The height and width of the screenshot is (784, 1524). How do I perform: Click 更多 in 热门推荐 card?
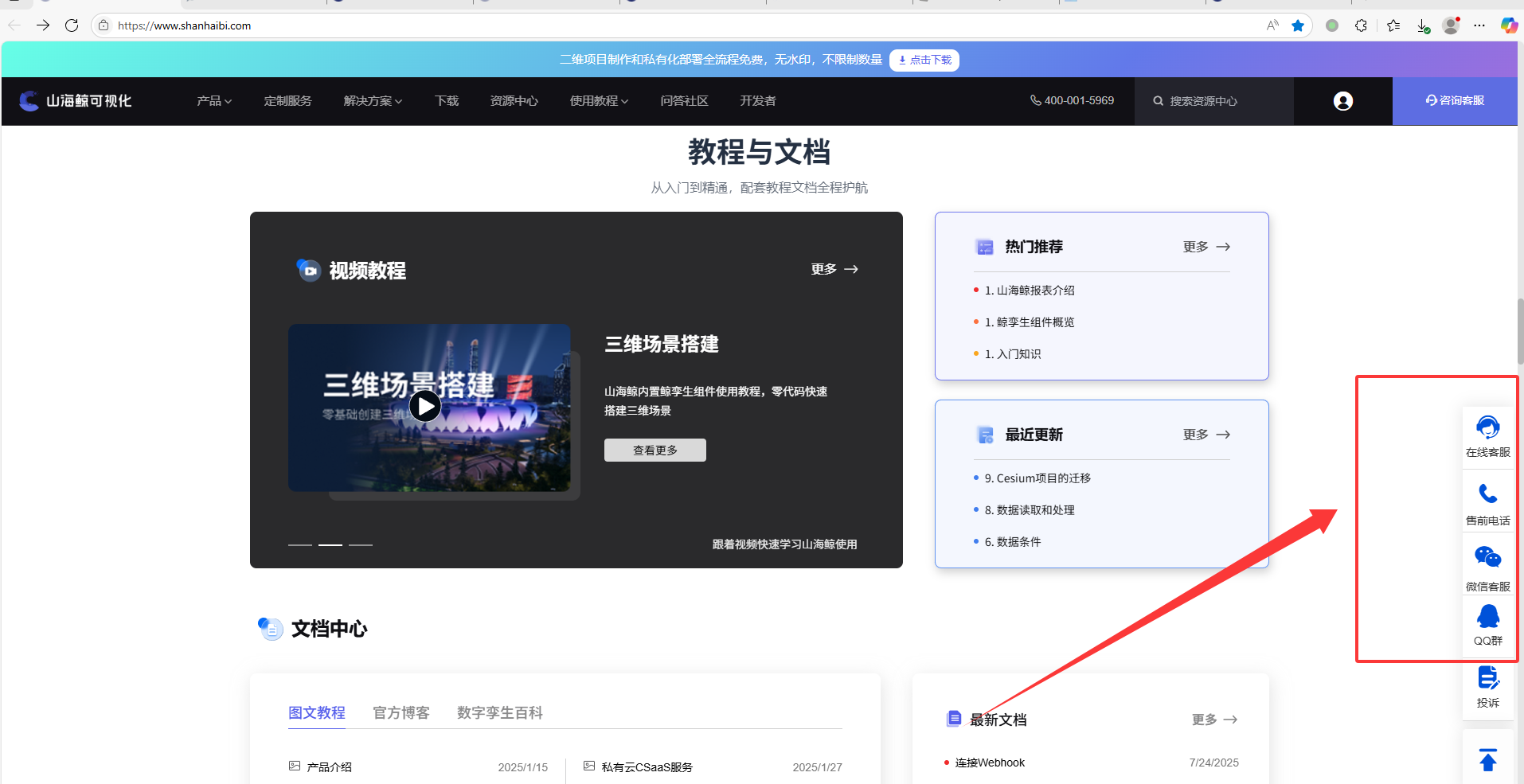click(1206, 247)
